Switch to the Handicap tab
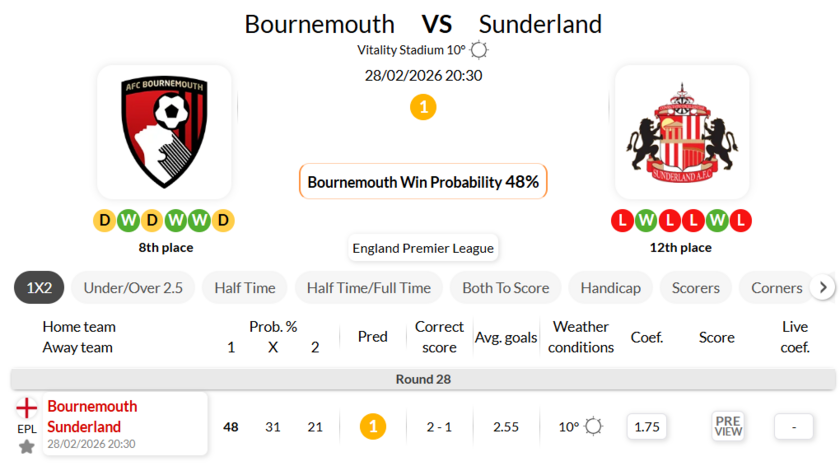The width and height of the screenshot is (840, 466). point(610,288)
